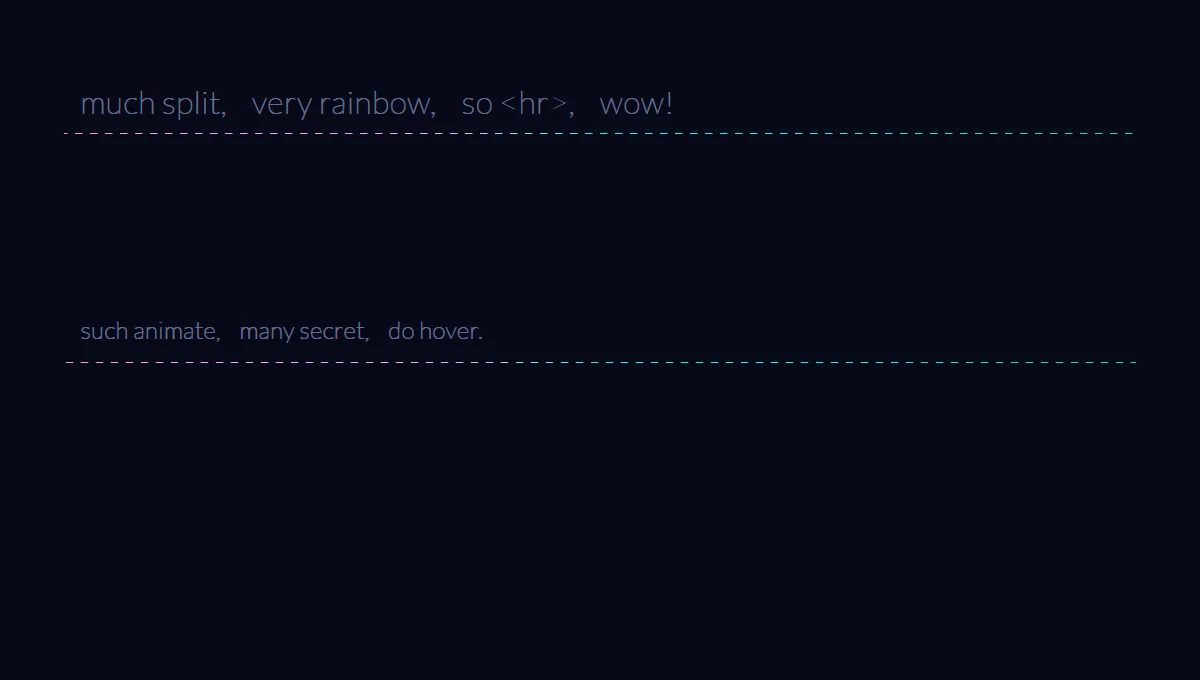Image resolution: width=1200 pixels, height=680 pixels.
Task: Click the word "so" before the hr tag
Action: pos(477,106)
